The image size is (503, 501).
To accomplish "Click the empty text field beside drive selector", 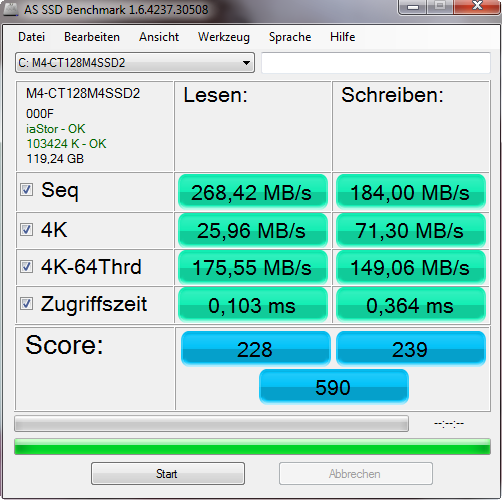I will coord(376,63).
